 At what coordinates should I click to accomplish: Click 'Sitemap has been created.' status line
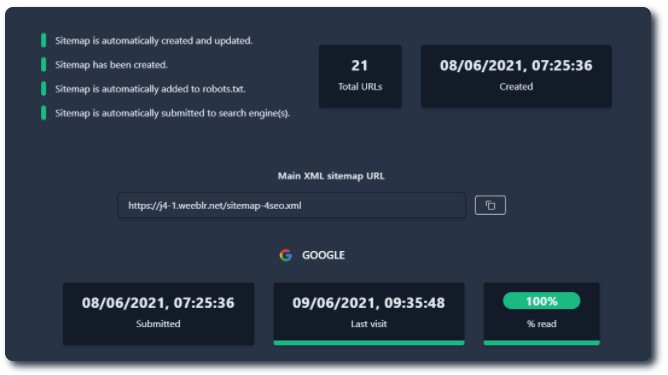[111, 65]
